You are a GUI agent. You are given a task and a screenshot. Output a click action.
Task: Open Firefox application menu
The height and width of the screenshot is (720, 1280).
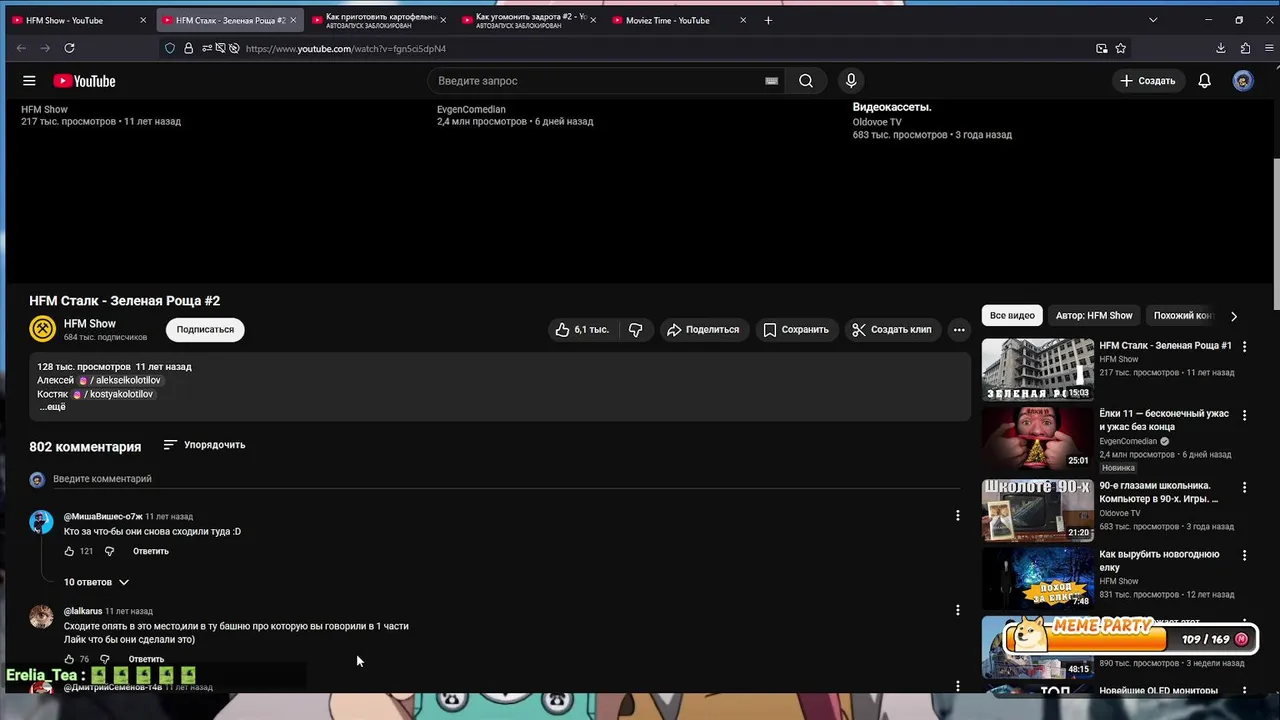[x=1267, y=48]
